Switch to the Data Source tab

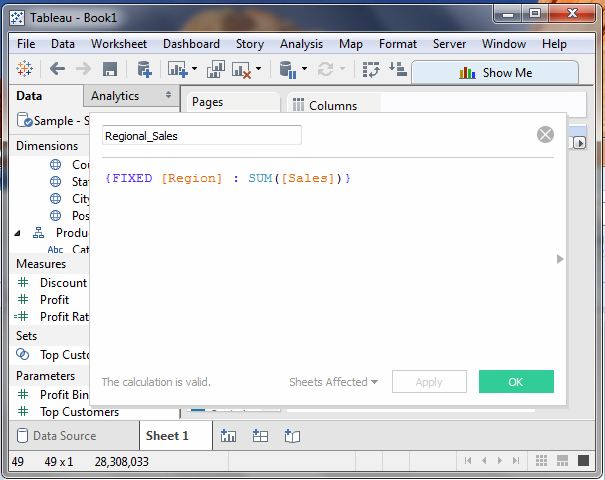(x=64, y=436)
